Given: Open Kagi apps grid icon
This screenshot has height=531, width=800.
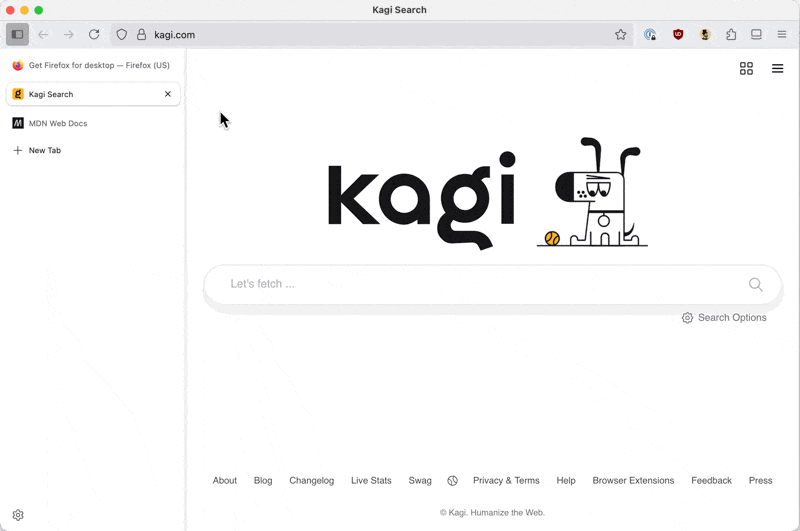Looking at the screenshot, I should (746, 68).
